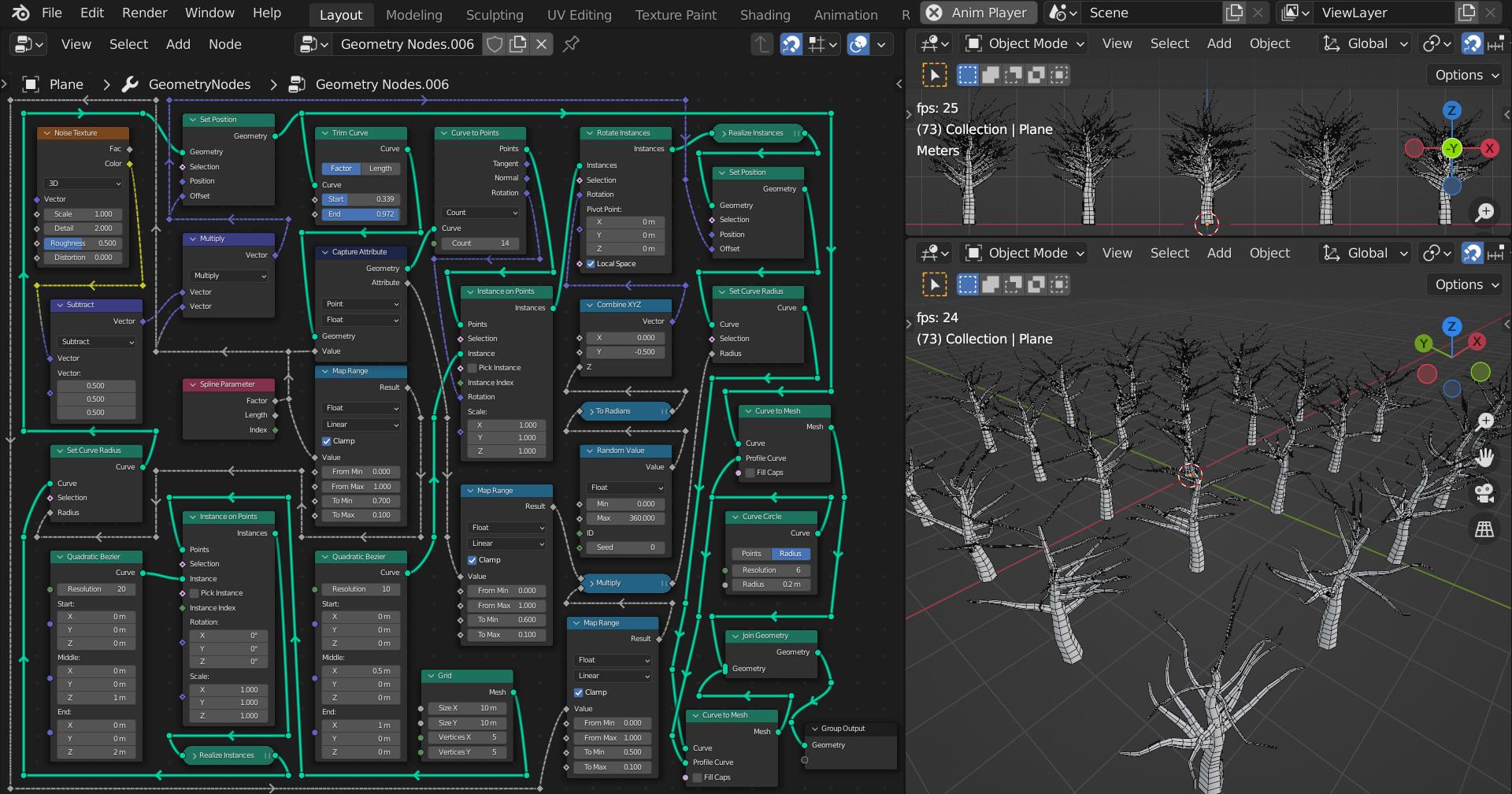Select Radius mode in Curve Circle node
Screen dimensions: 1512x794
point(791,554)
